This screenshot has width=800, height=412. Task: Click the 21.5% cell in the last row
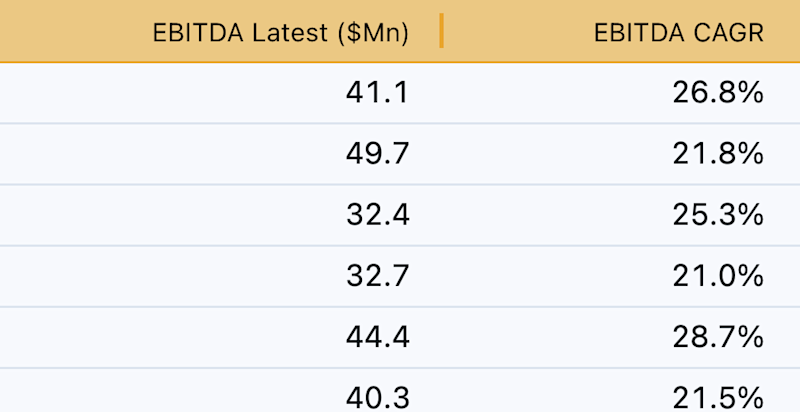coord(718,398)
